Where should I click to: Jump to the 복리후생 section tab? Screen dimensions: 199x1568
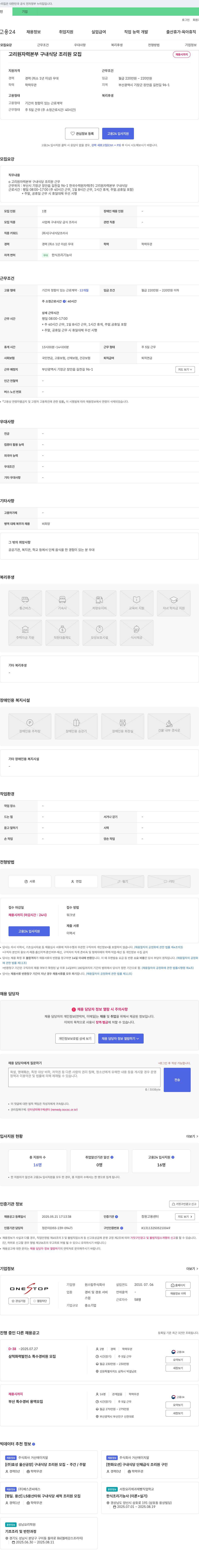[x=117, y=45]
